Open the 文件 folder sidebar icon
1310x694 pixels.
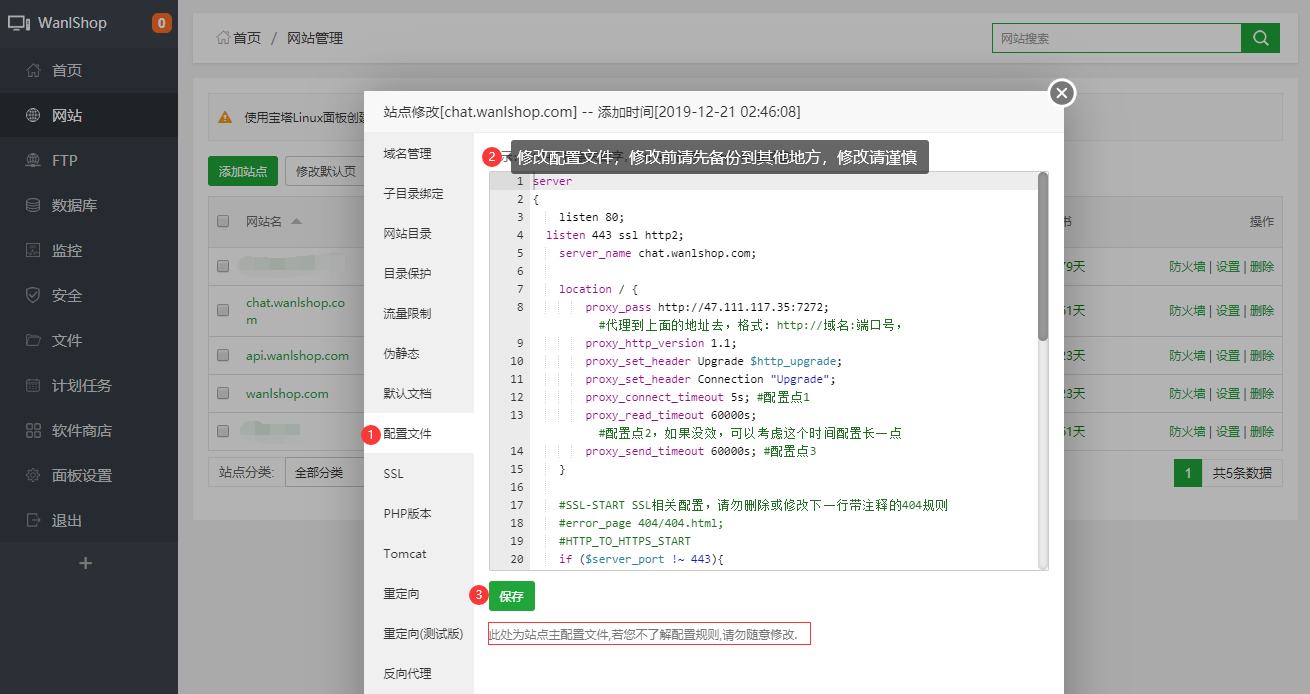click(x=33, y=340)
